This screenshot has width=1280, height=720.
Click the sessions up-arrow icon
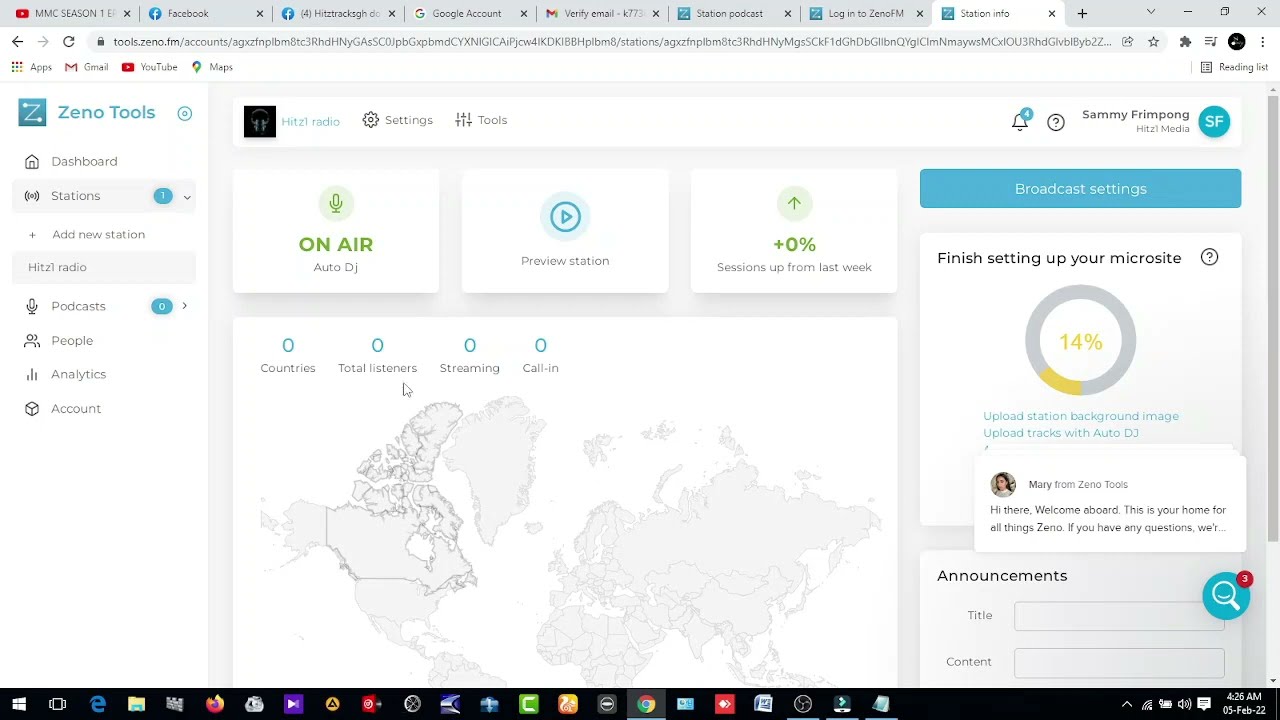coord(794,203)
